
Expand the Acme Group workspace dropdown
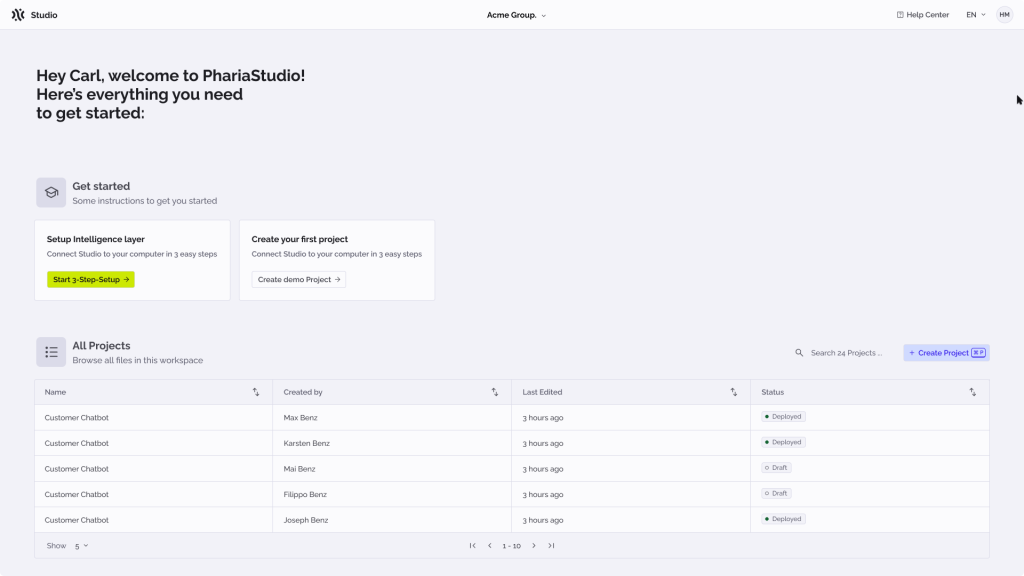click(516, 15)
